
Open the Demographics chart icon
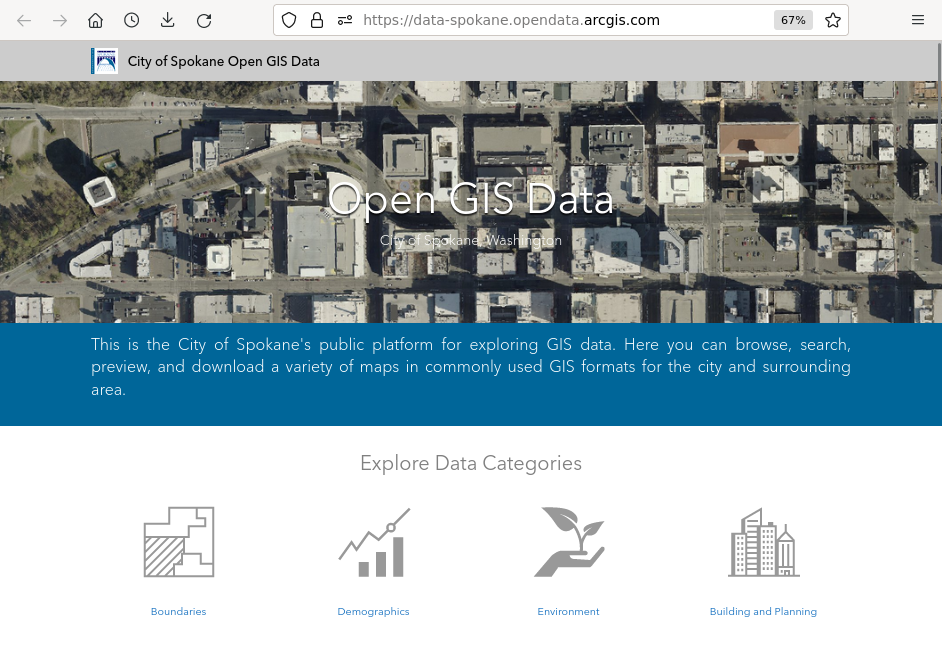374,542
